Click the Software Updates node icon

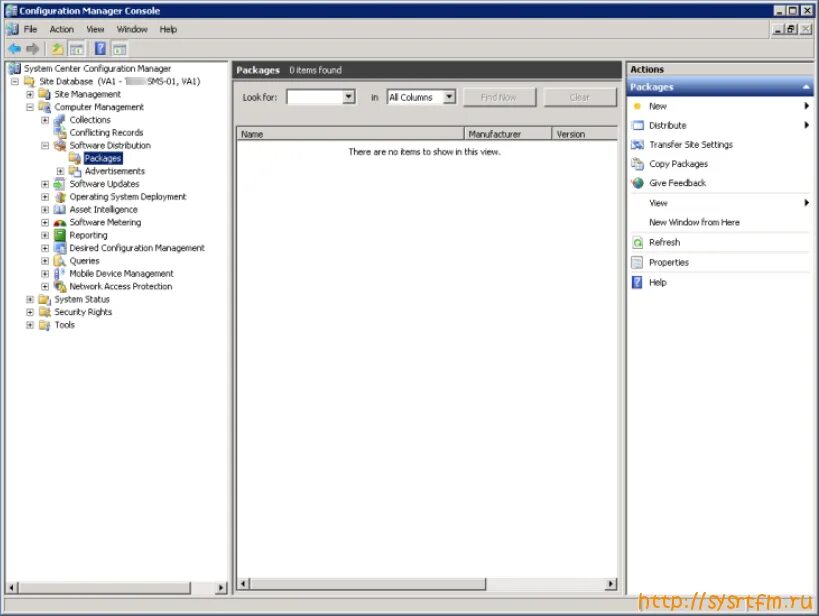60,184
